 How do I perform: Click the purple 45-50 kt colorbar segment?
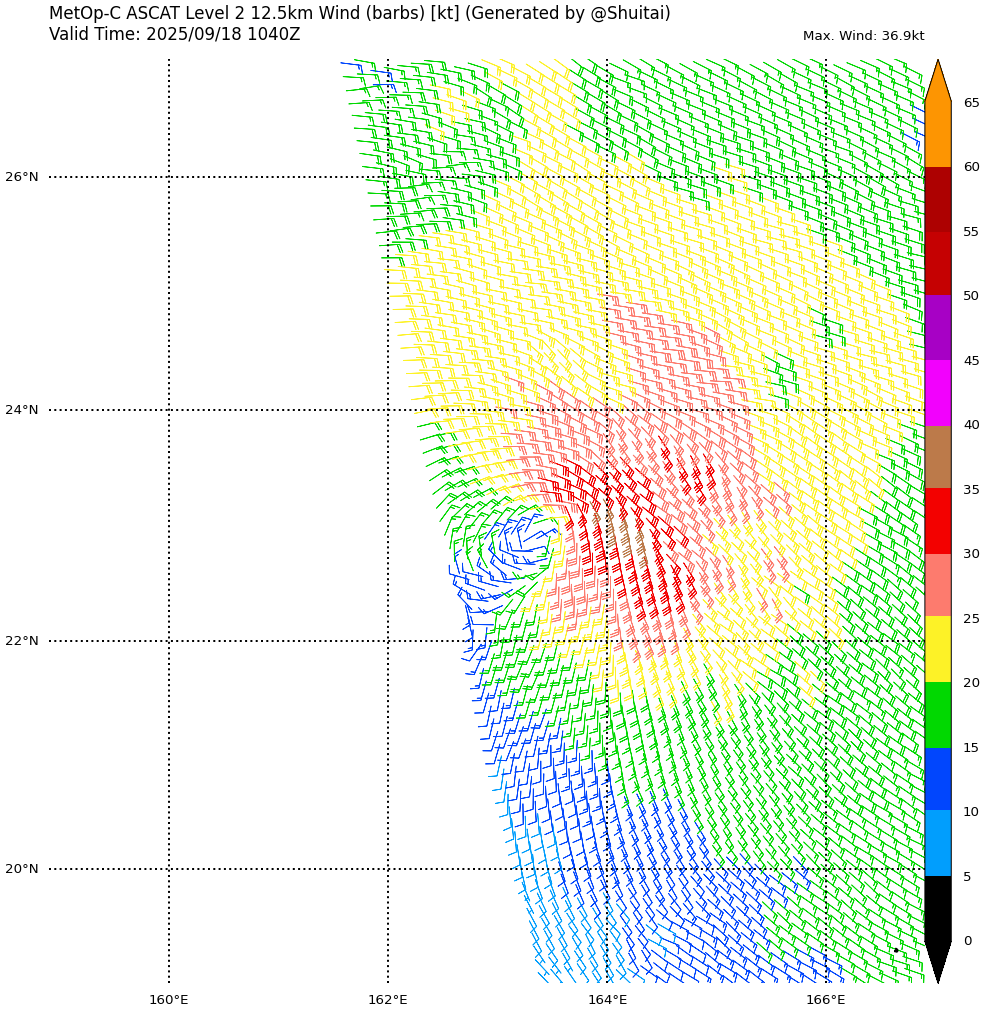click(938, 328)
